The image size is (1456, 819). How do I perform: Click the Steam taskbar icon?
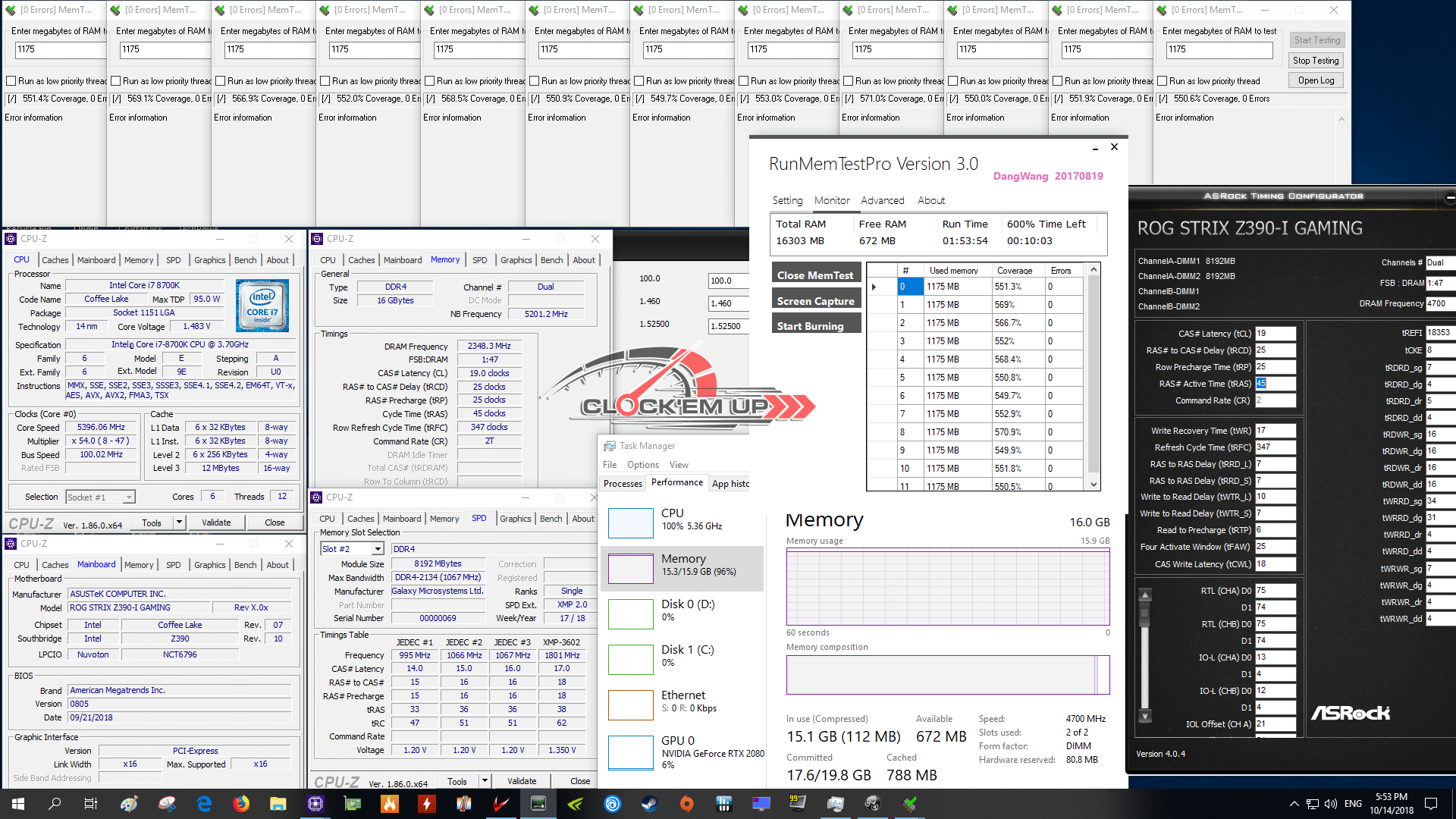click(650, 804)
